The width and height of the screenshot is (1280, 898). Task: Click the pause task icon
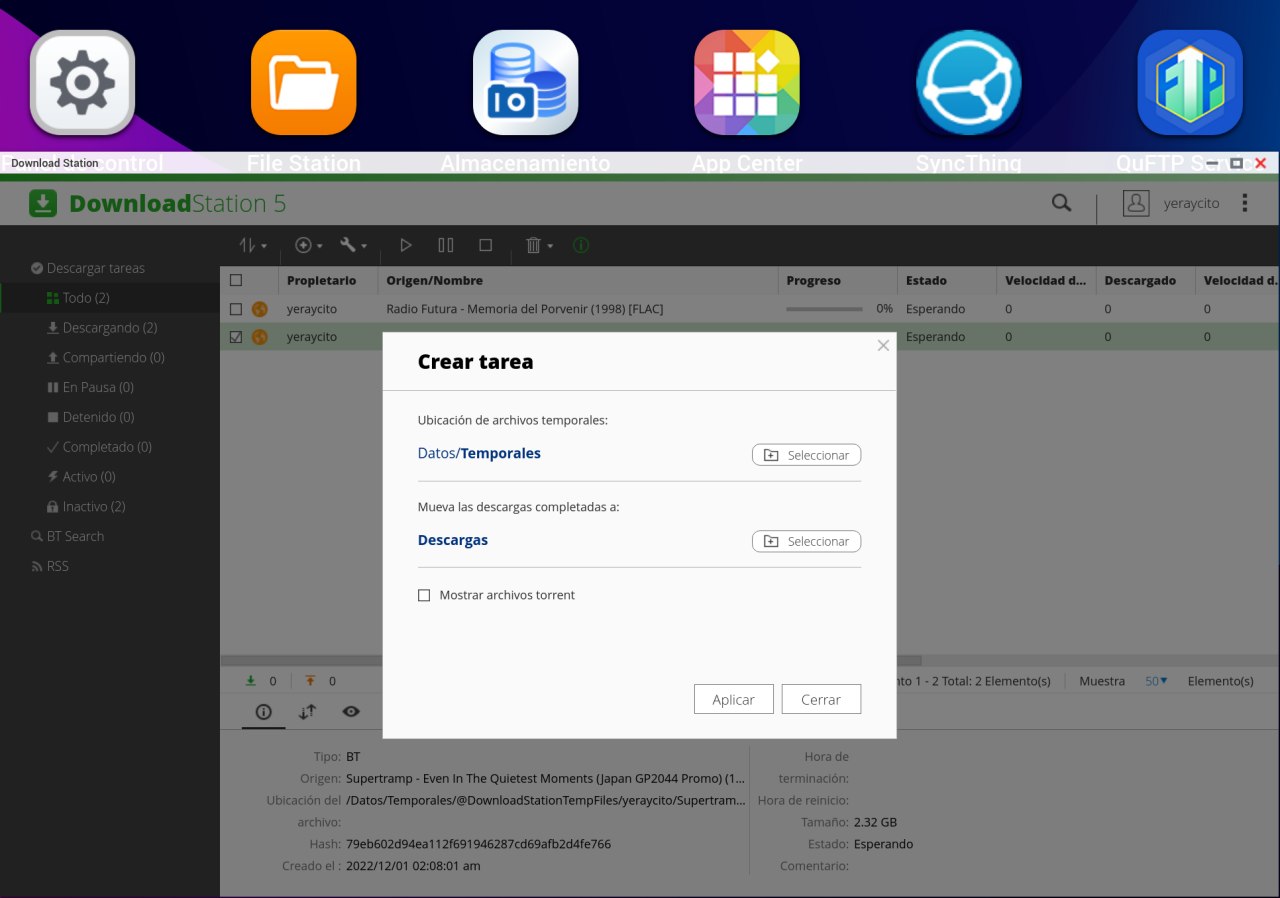(x=446, y=245)
